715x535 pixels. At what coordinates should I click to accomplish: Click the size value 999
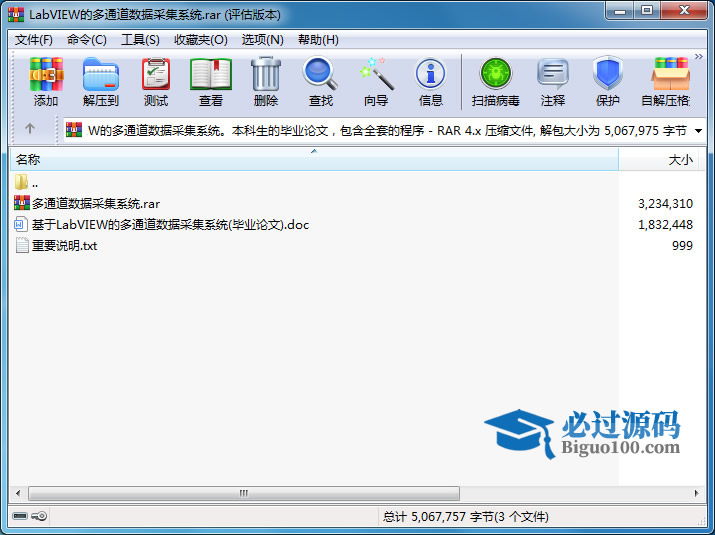682,245
